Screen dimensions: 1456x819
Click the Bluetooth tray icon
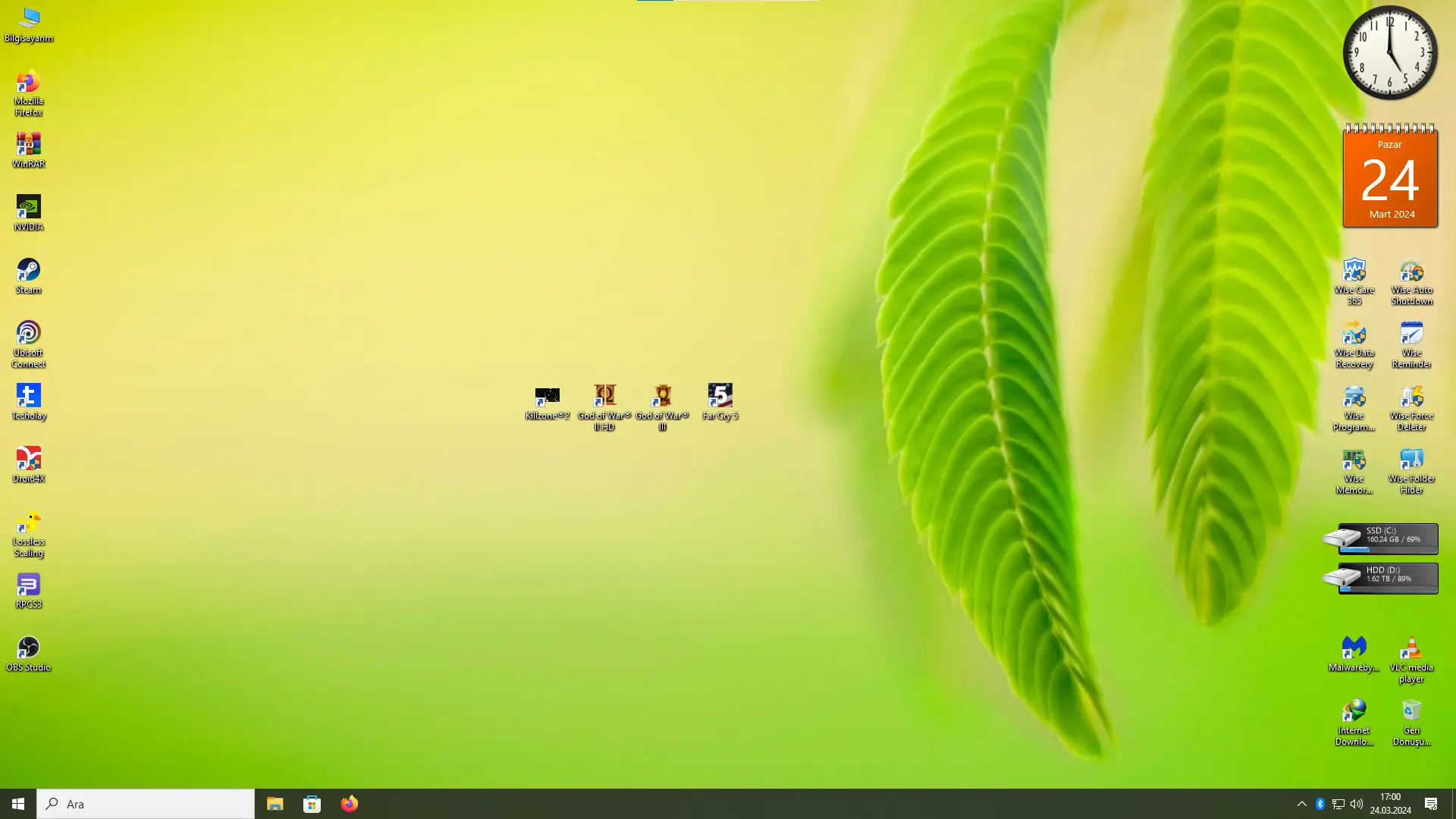[1320, 804]
